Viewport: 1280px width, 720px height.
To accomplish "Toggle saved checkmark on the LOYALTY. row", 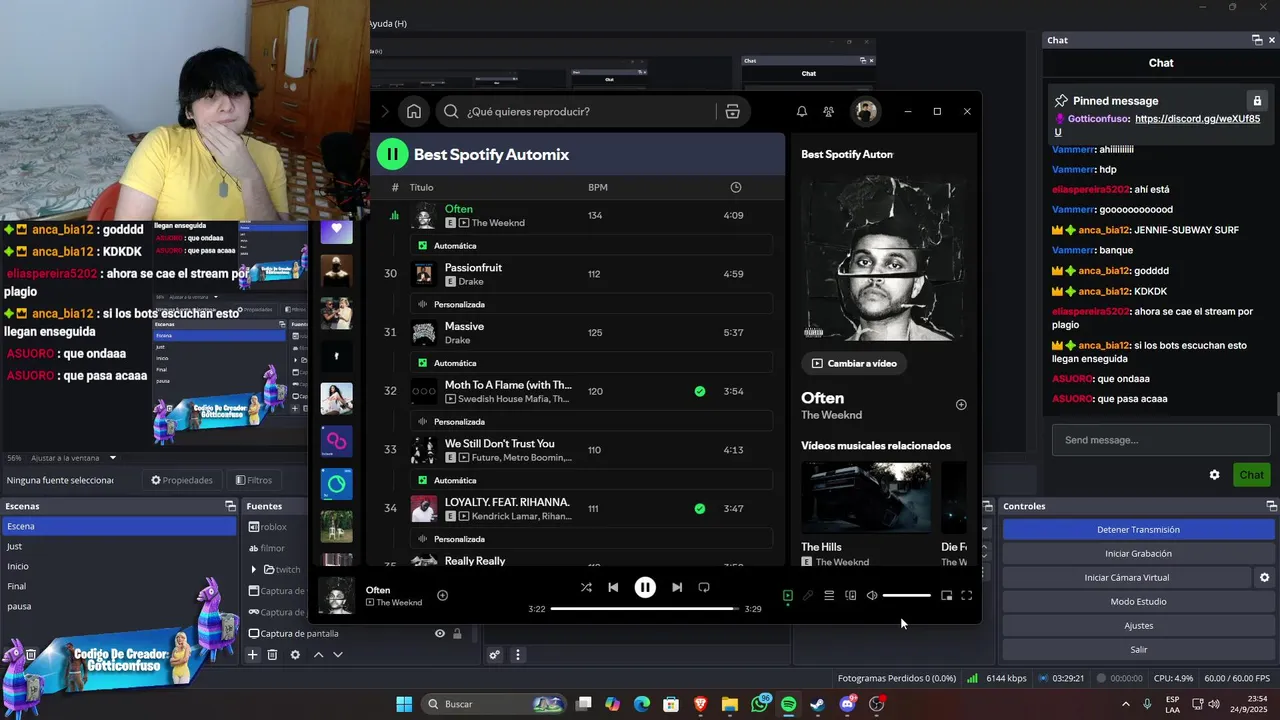I will 700,508.
